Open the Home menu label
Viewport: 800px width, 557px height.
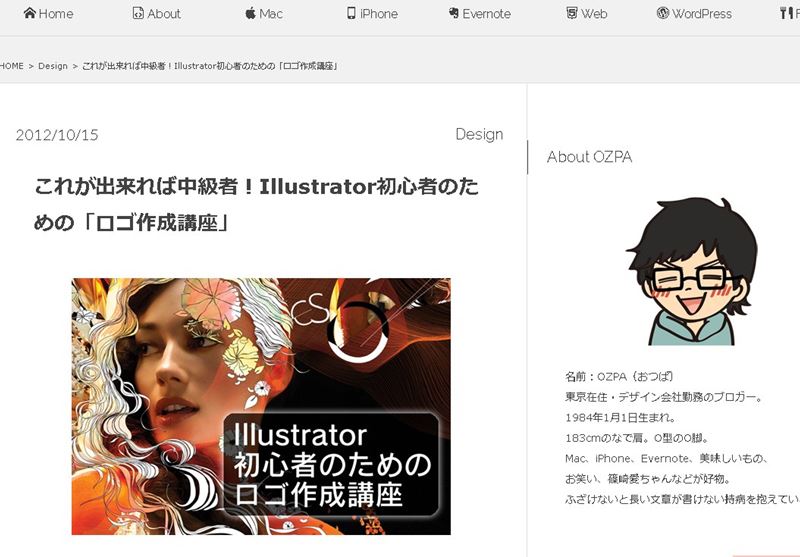[x=56, y=14]
